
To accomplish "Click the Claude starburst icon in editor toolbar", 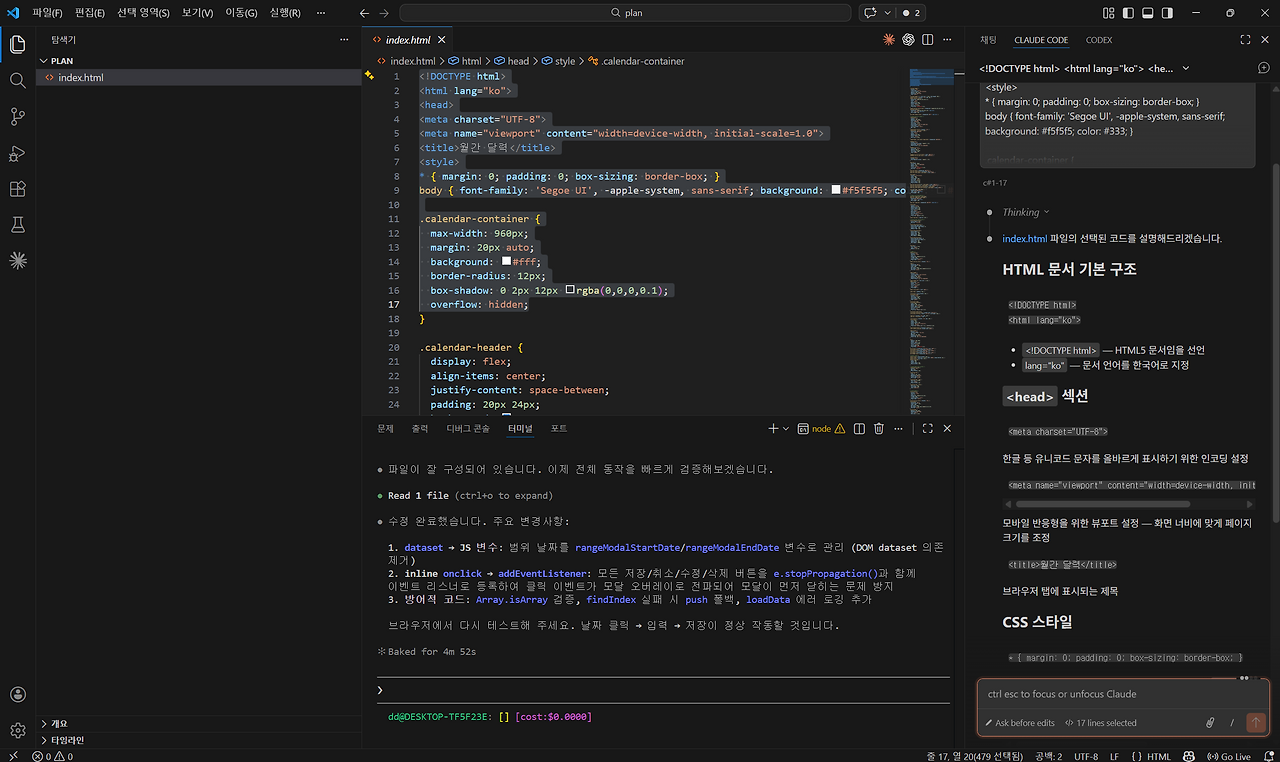I will [889, 40].
